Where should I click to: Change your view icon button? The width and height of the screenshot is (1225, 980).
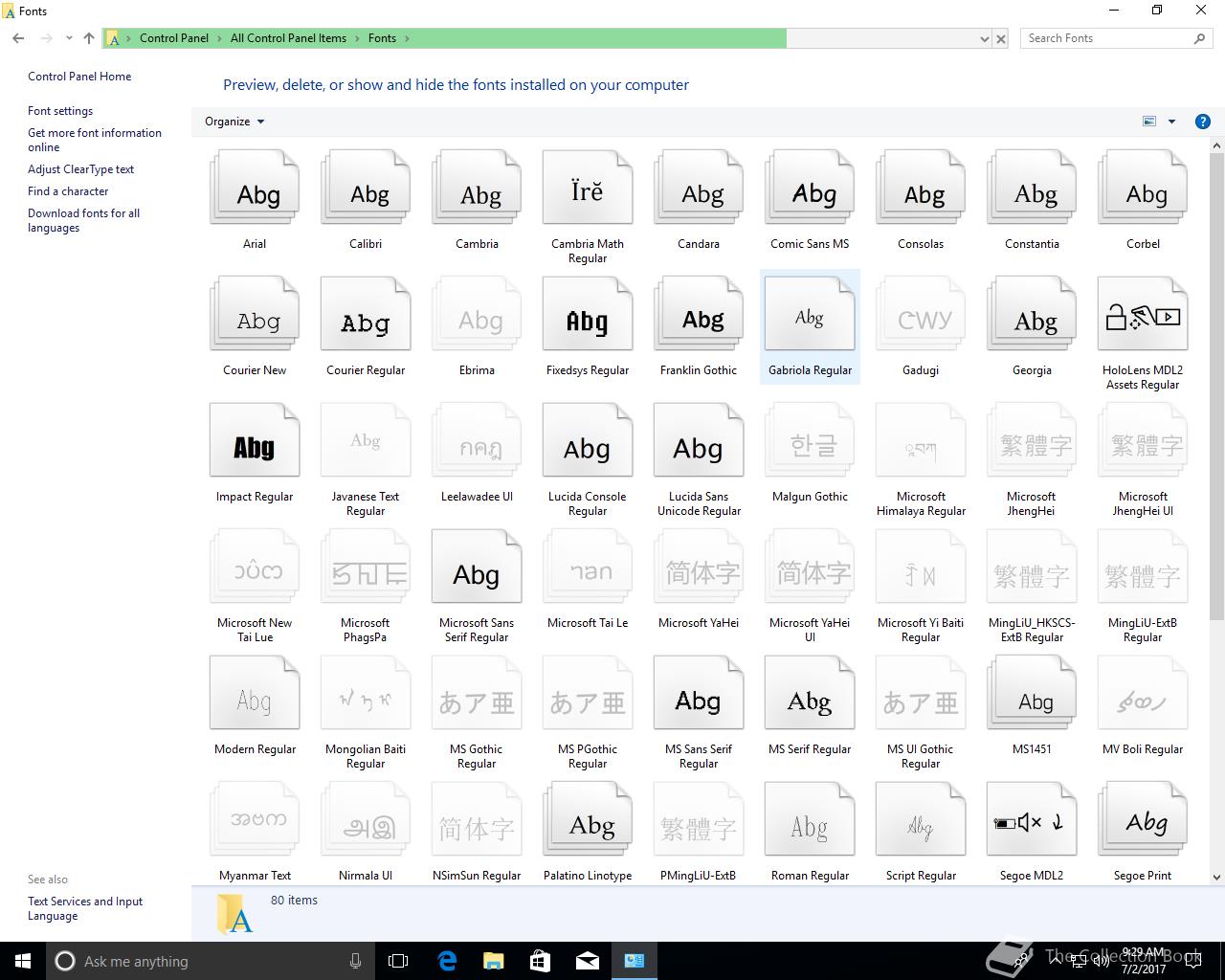pyautogui.click(x=1149, y=122)
